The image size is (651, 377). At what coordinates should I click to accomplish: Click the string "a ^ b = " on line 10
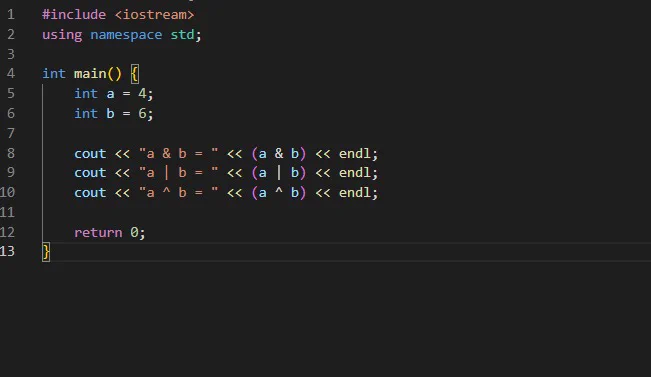tap(179, 192)
